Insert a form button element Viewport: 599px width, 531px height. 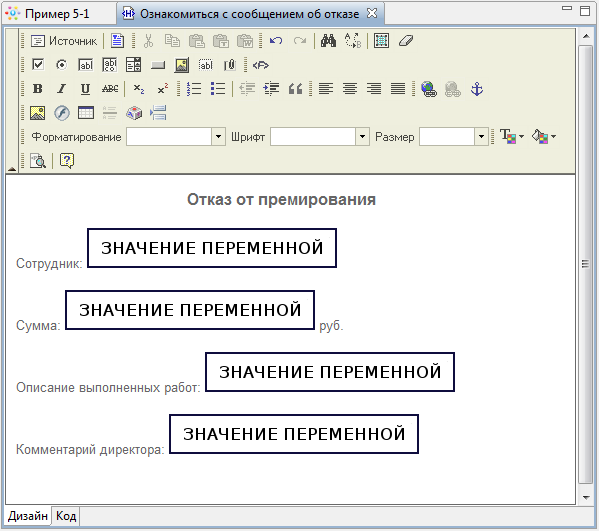click(x=158, y=65)
